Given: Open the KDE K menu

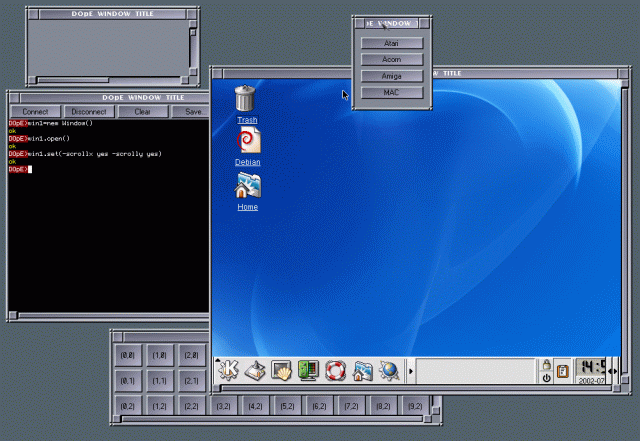Looking at the screenshot, I should [x=229, y=370].
